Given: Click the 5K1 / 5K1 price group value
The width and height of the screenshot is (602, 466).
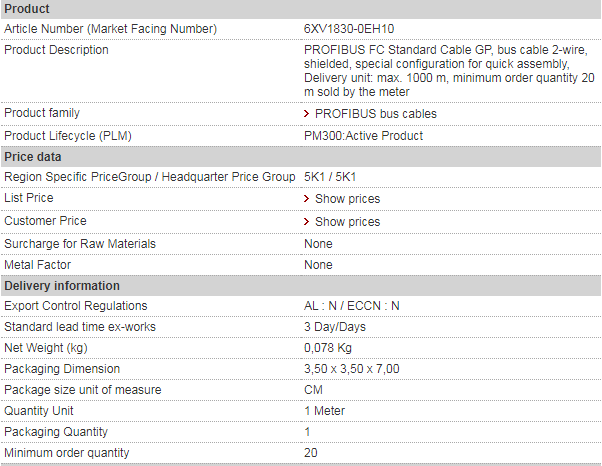Looking at the screenshot, I should point(330,177).
